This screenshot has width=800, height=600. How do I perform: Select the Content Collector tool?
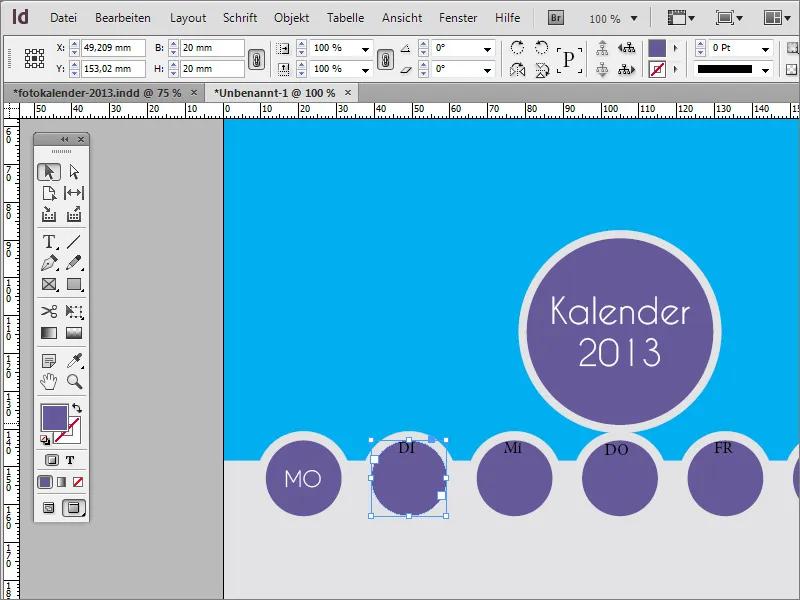pos(49,214)
